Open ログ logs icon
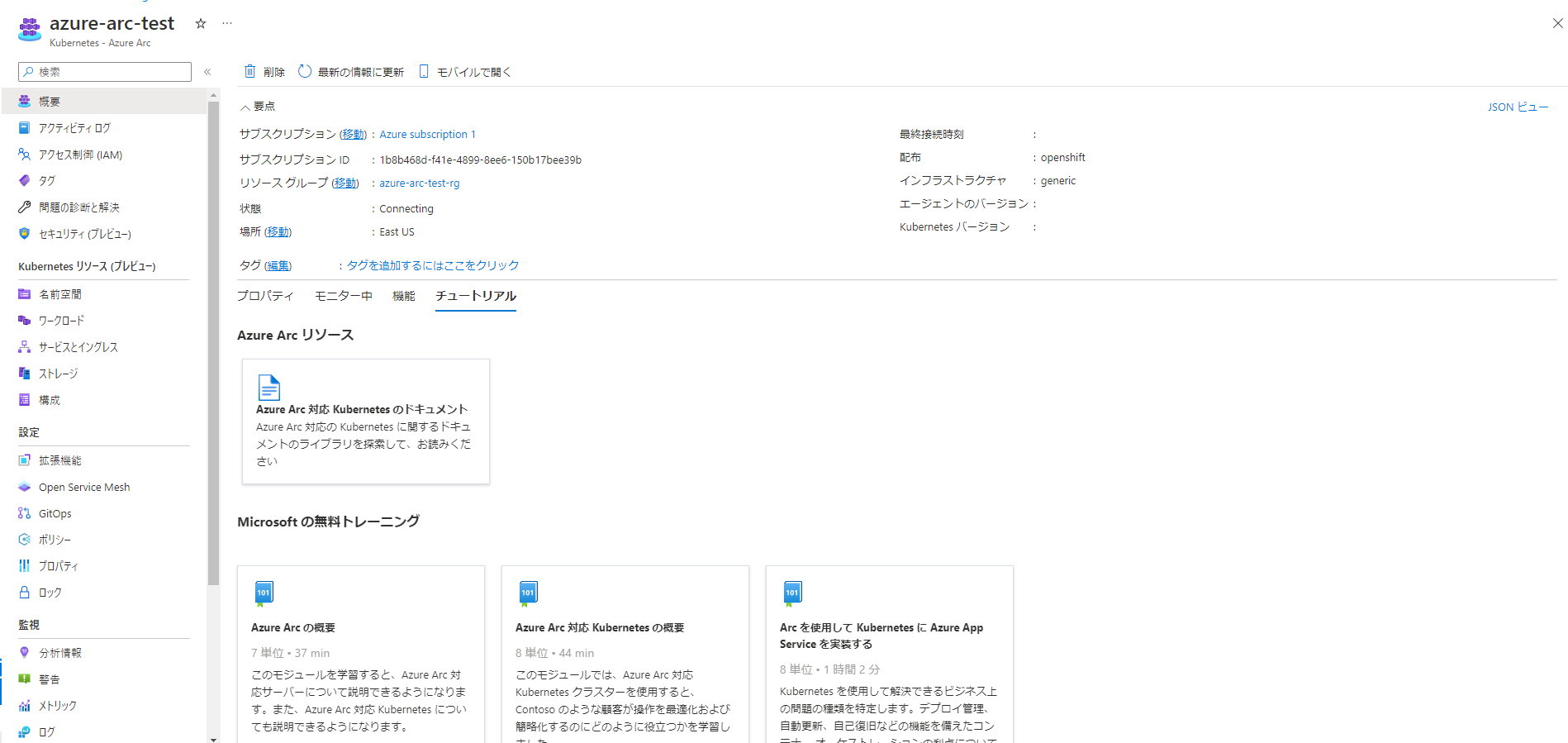Image resolution: width=1568 pixels, height=743 pixels. [x=25, y=732]
